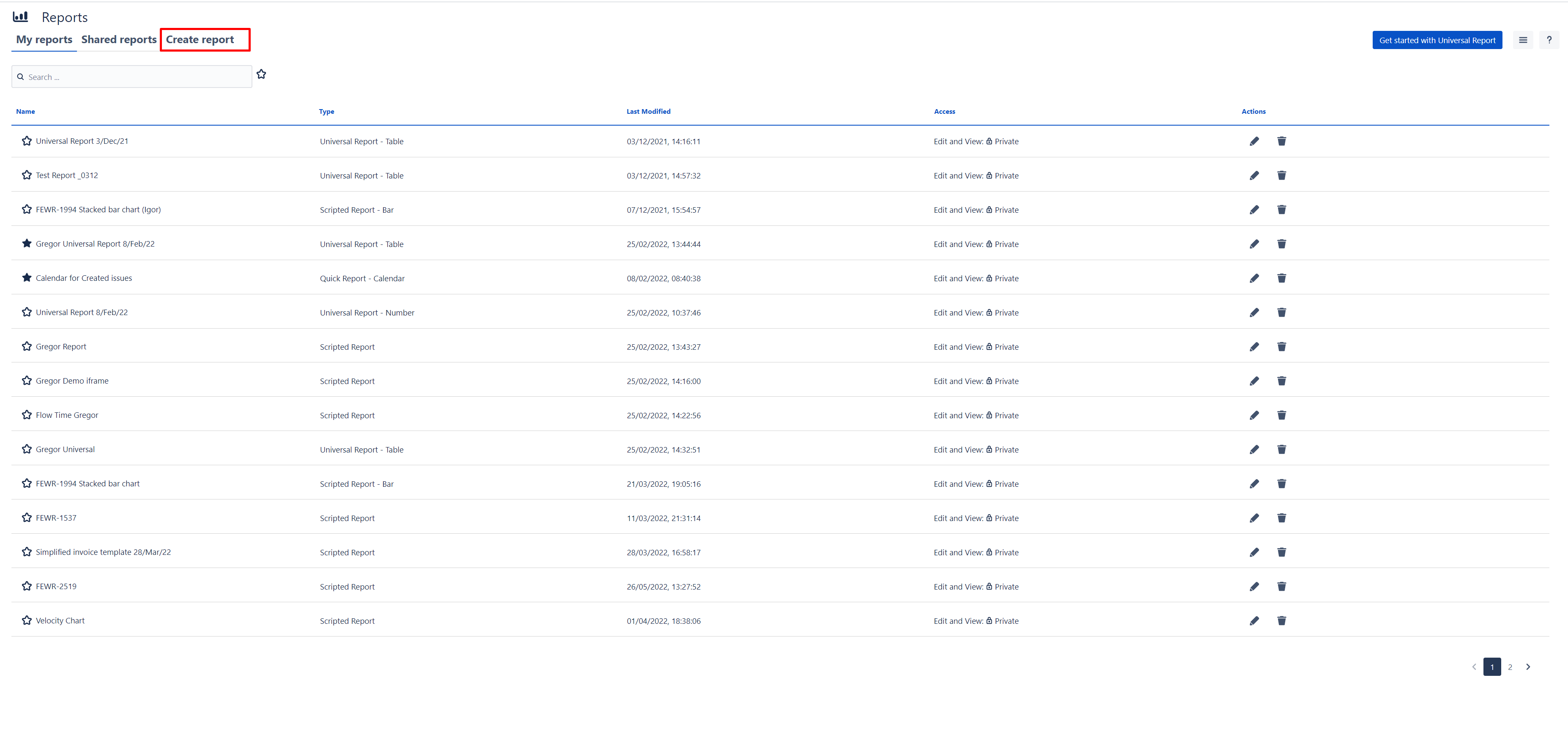Sort reports by Last Modified column
Viewport: 1568px width, 738px height.
(x=648, y=111)
